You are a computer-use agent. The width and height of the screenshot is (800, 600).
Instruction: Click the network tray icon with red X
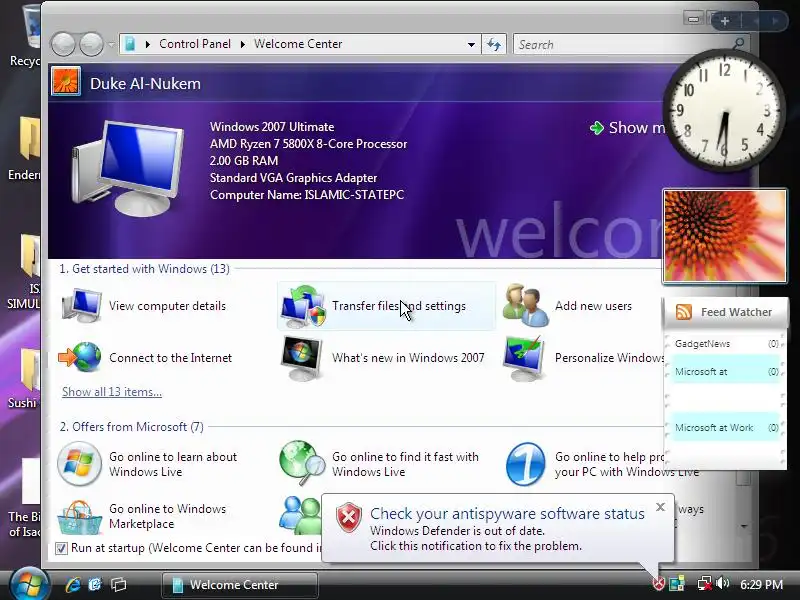[x=705, y=584]
